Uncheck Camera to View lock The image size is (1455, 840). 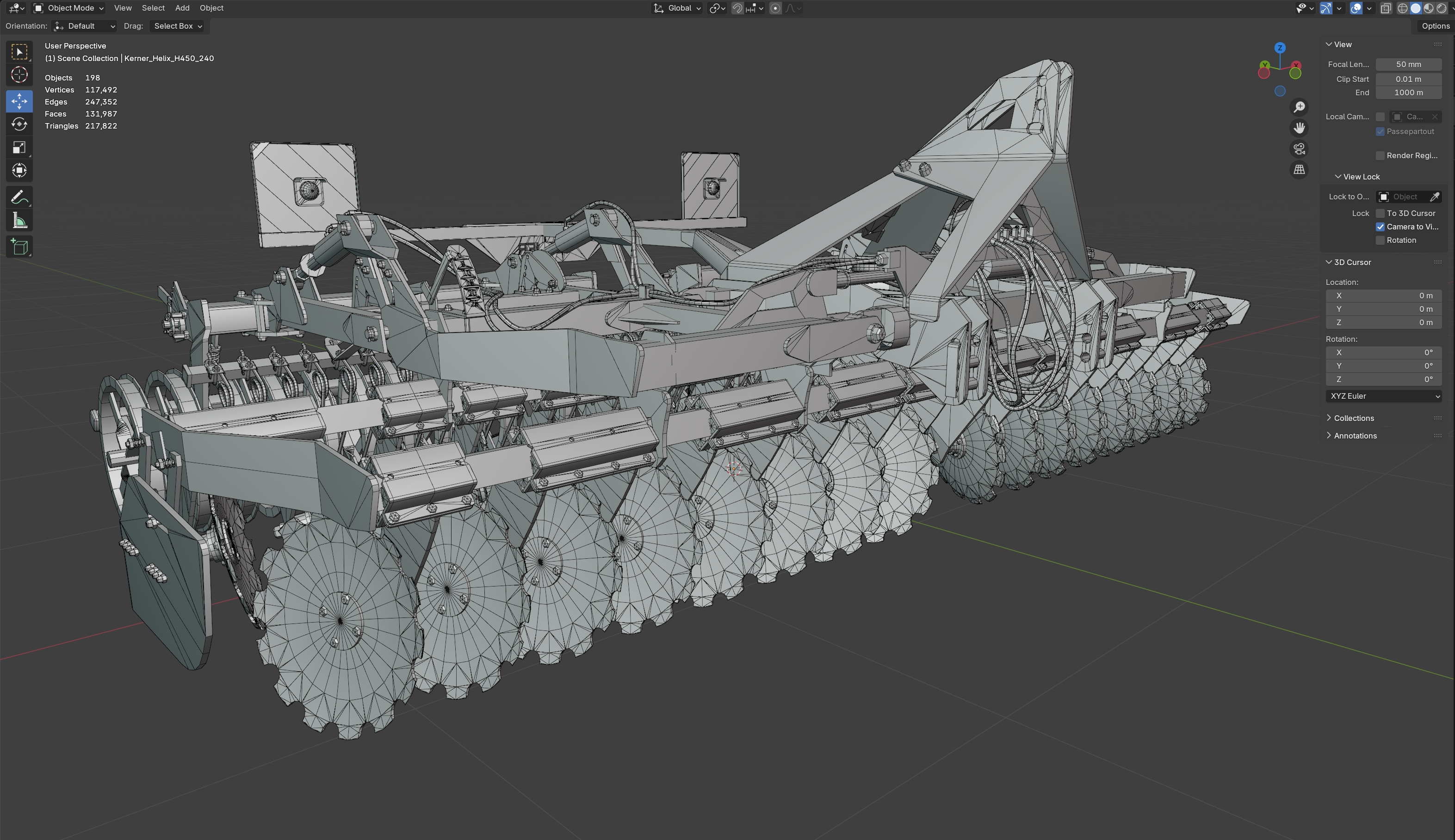1380,227
